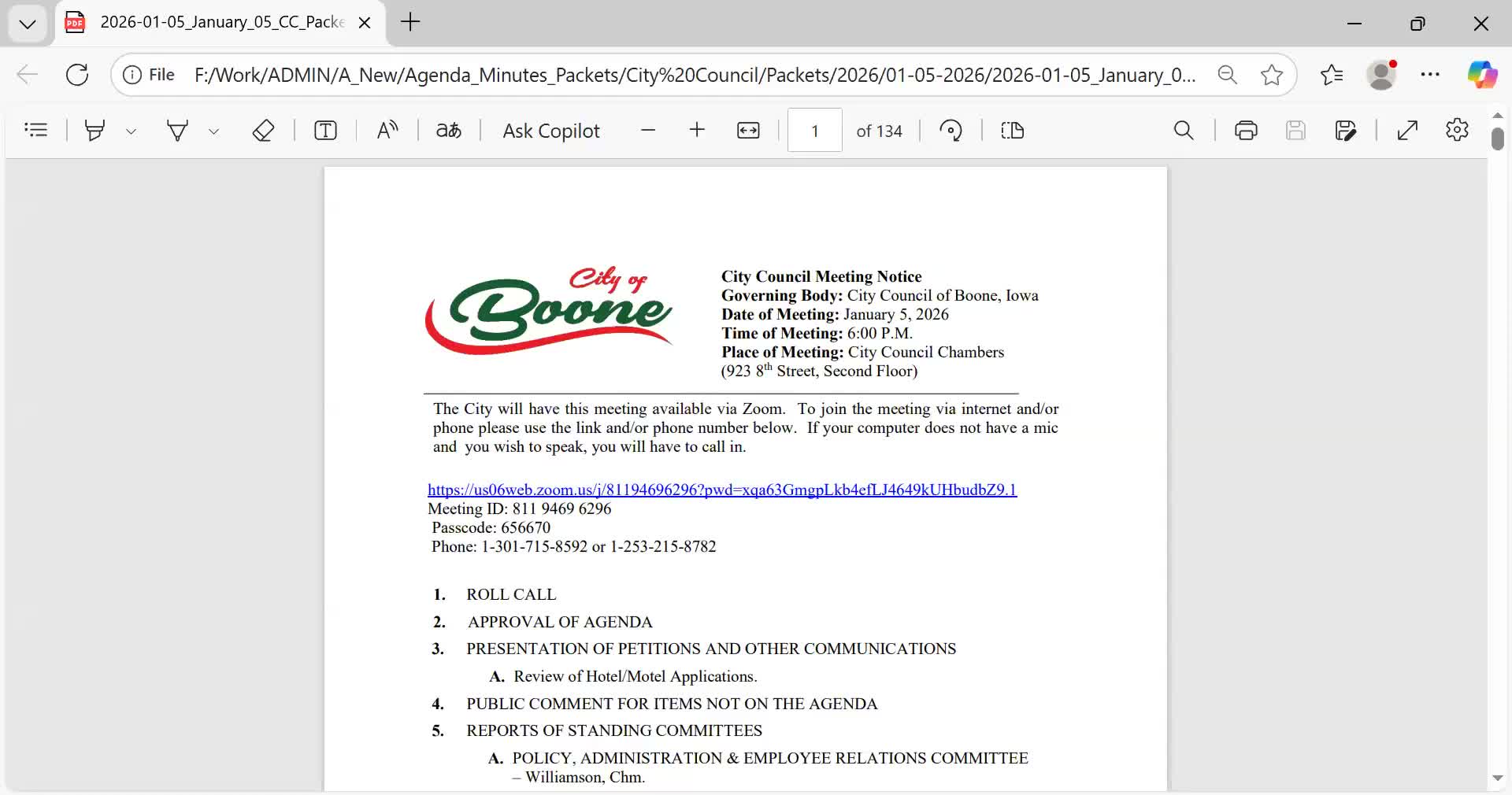Go back to the previous page

(28, 75)
